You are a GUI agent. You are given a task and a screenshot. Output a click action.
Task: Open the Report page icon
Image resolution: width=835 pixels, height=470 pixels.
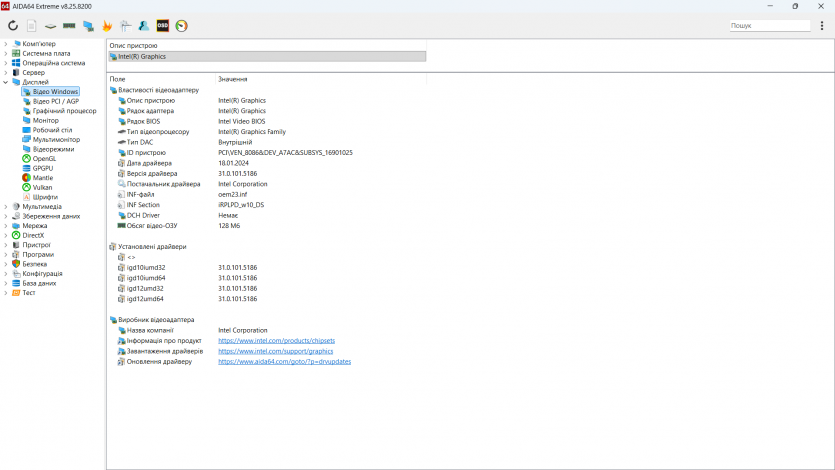tap(32, 26)
